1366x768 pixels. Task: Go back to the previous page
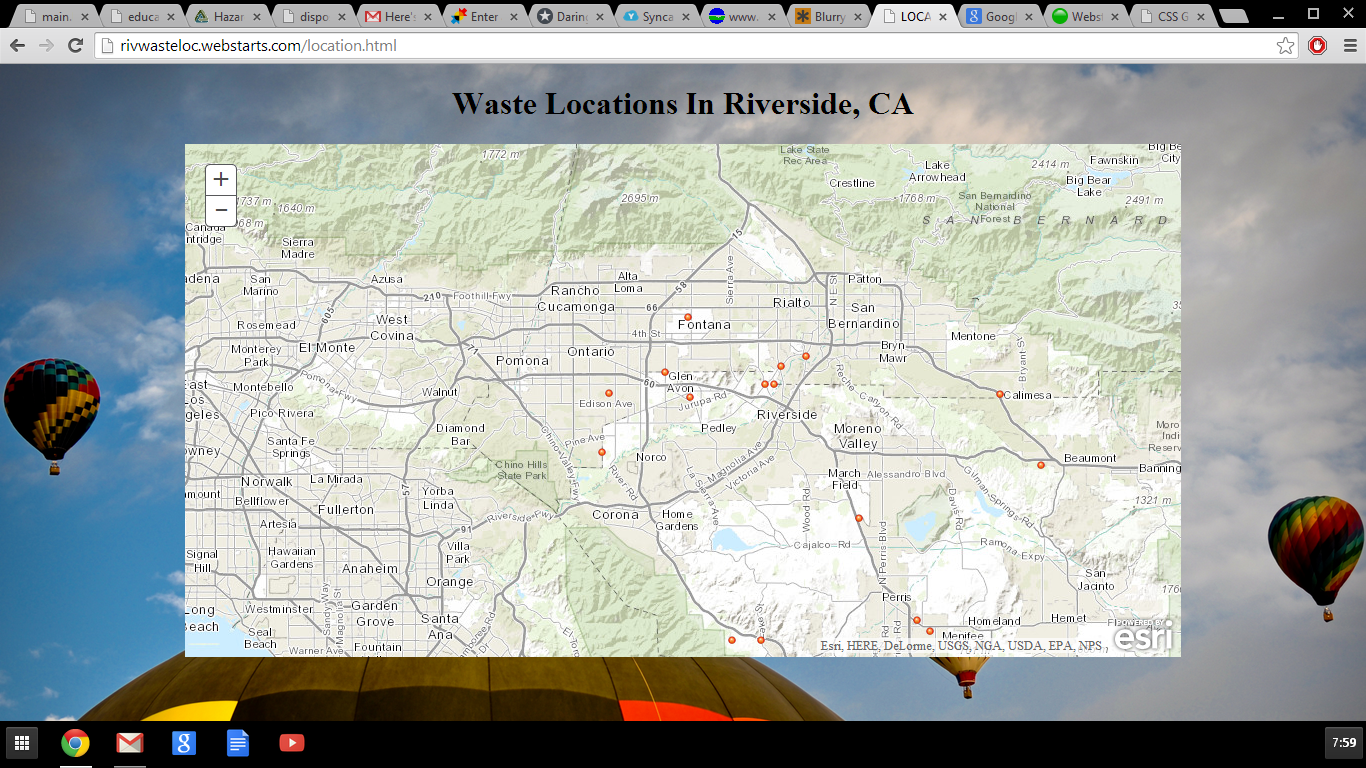click(x=18, y=46)
